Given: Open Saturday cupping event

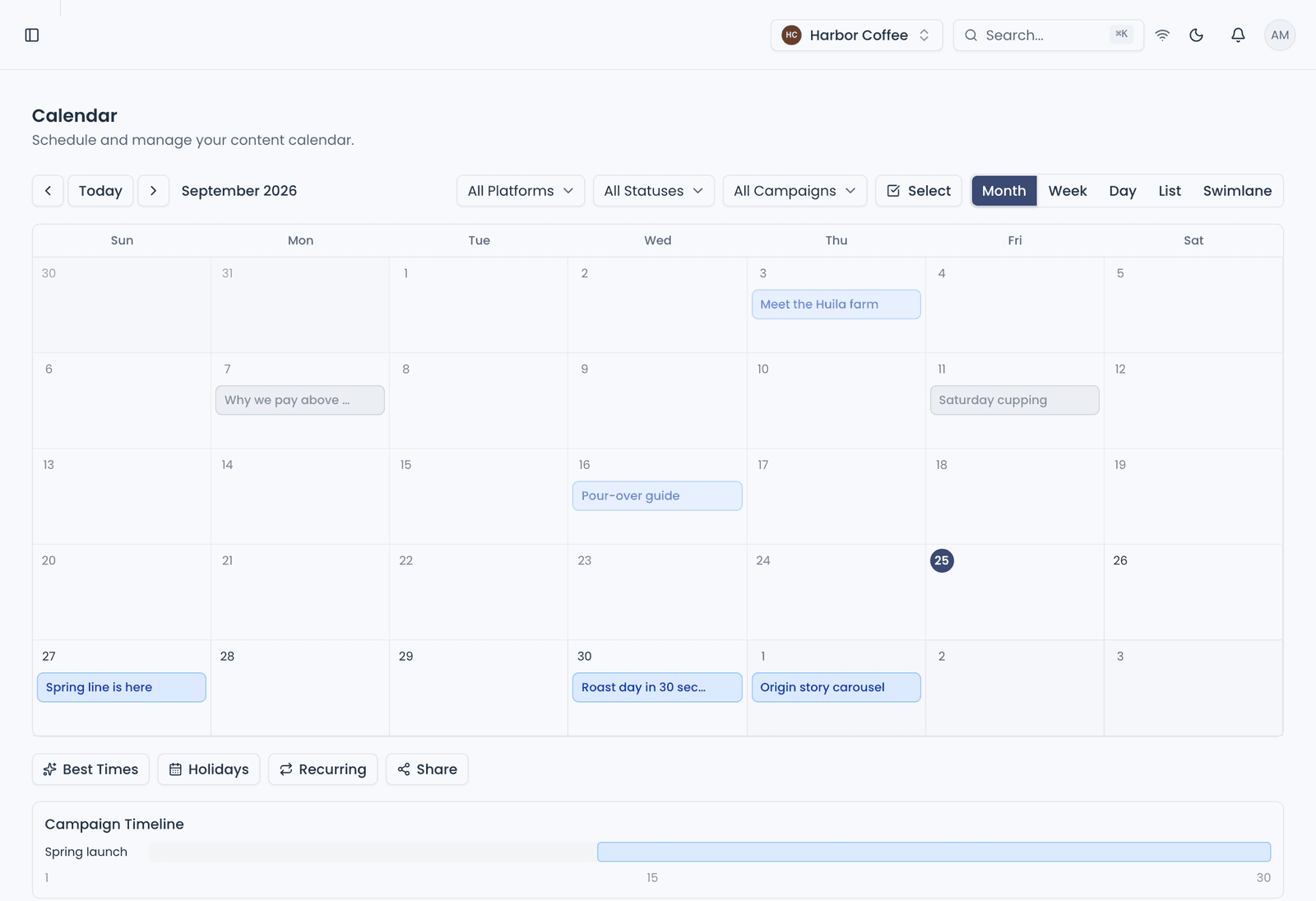Looking at the screenshot, I should pyautogui.click(x=1015, y=400).
